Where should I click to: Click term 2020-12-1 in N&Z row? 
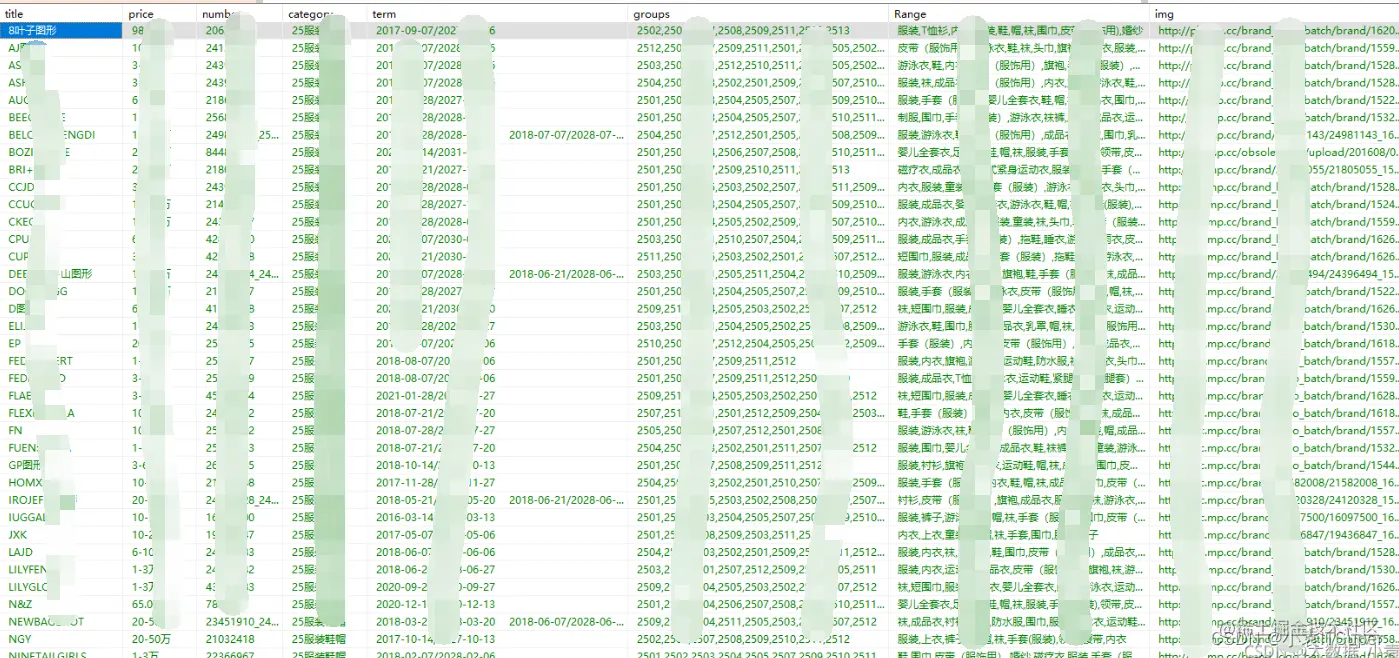(x=435, y=604)
